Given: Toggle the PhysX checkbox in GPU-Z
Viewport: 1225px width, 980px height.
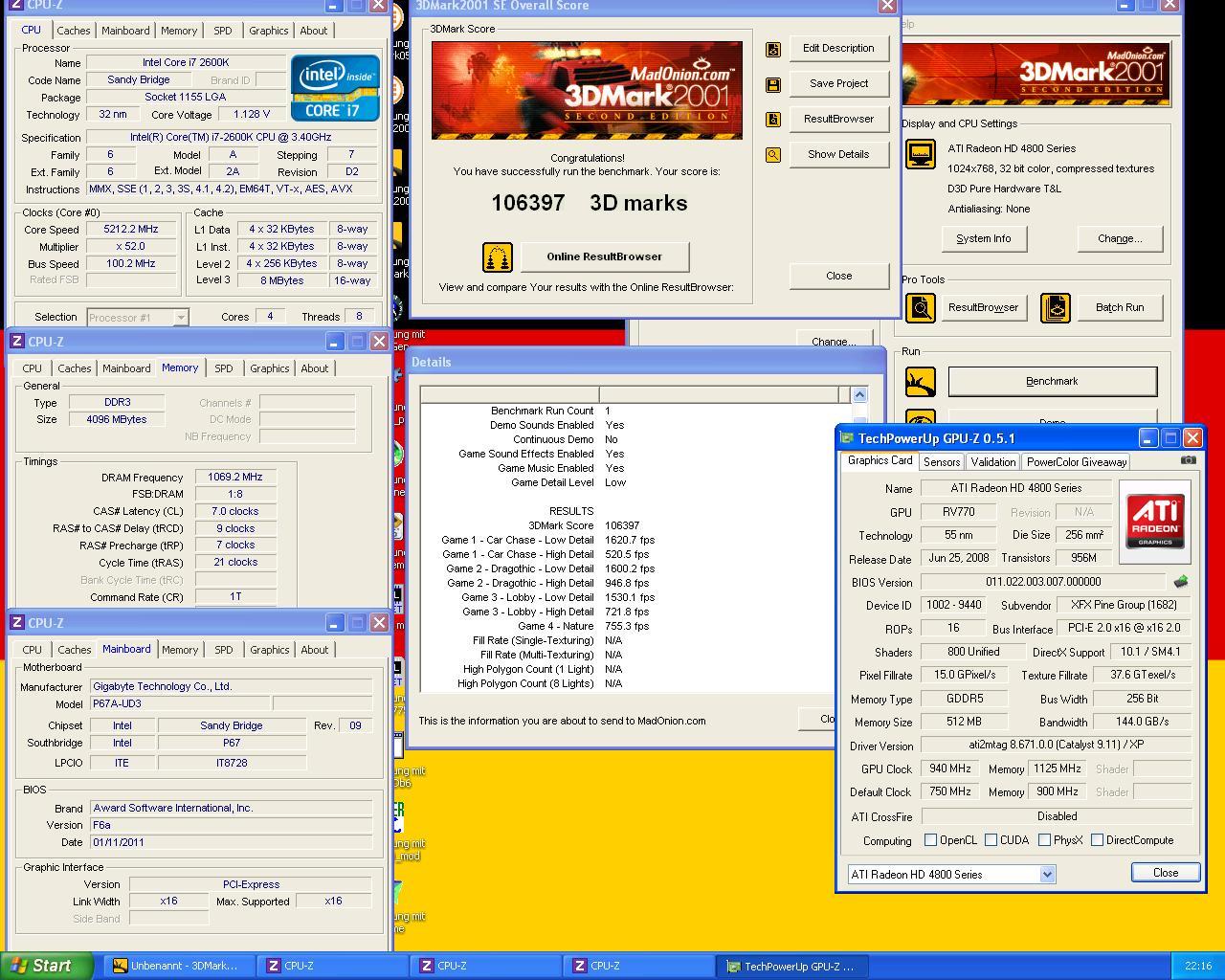Looking at the screenshot, I should tap(1044, 840).
